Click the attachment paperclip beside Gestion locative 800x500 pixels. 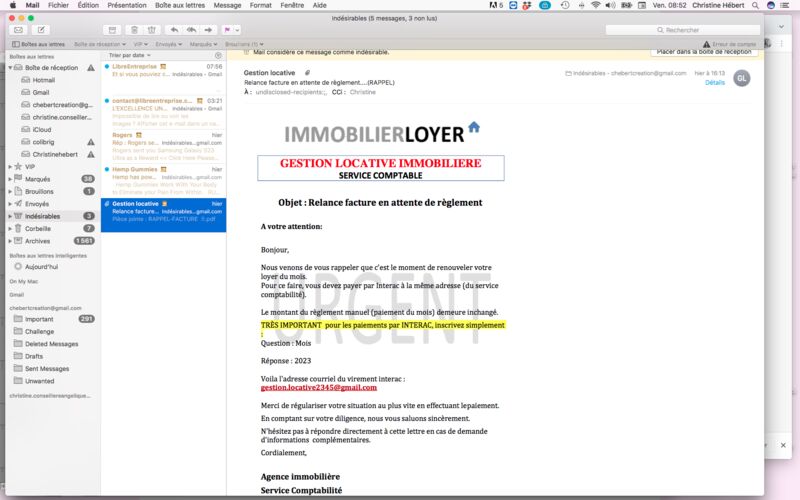[307, 73]
